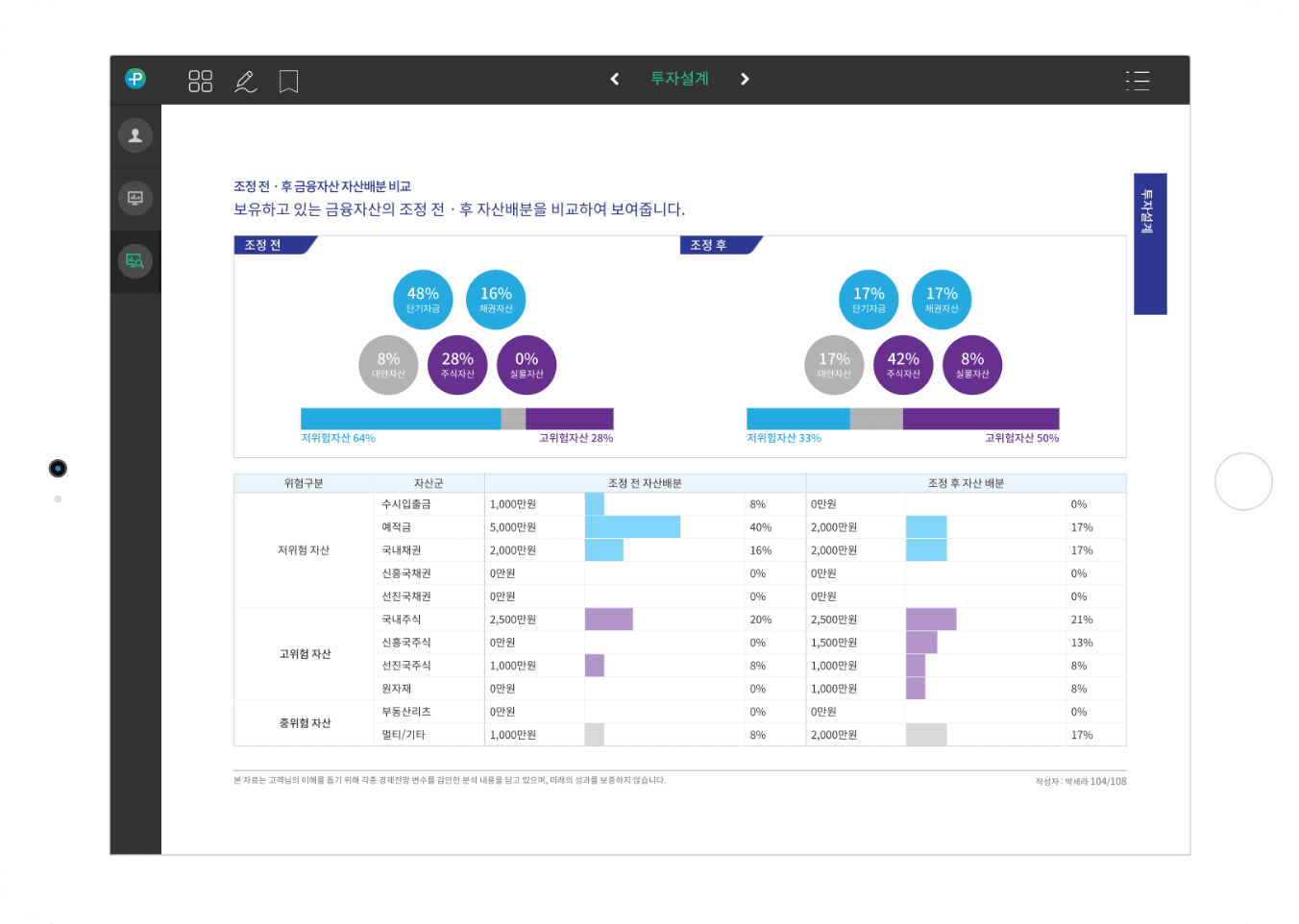Click the teal P app logo
The height and width of the screenshot is (924, 1299).
(135, 79)
